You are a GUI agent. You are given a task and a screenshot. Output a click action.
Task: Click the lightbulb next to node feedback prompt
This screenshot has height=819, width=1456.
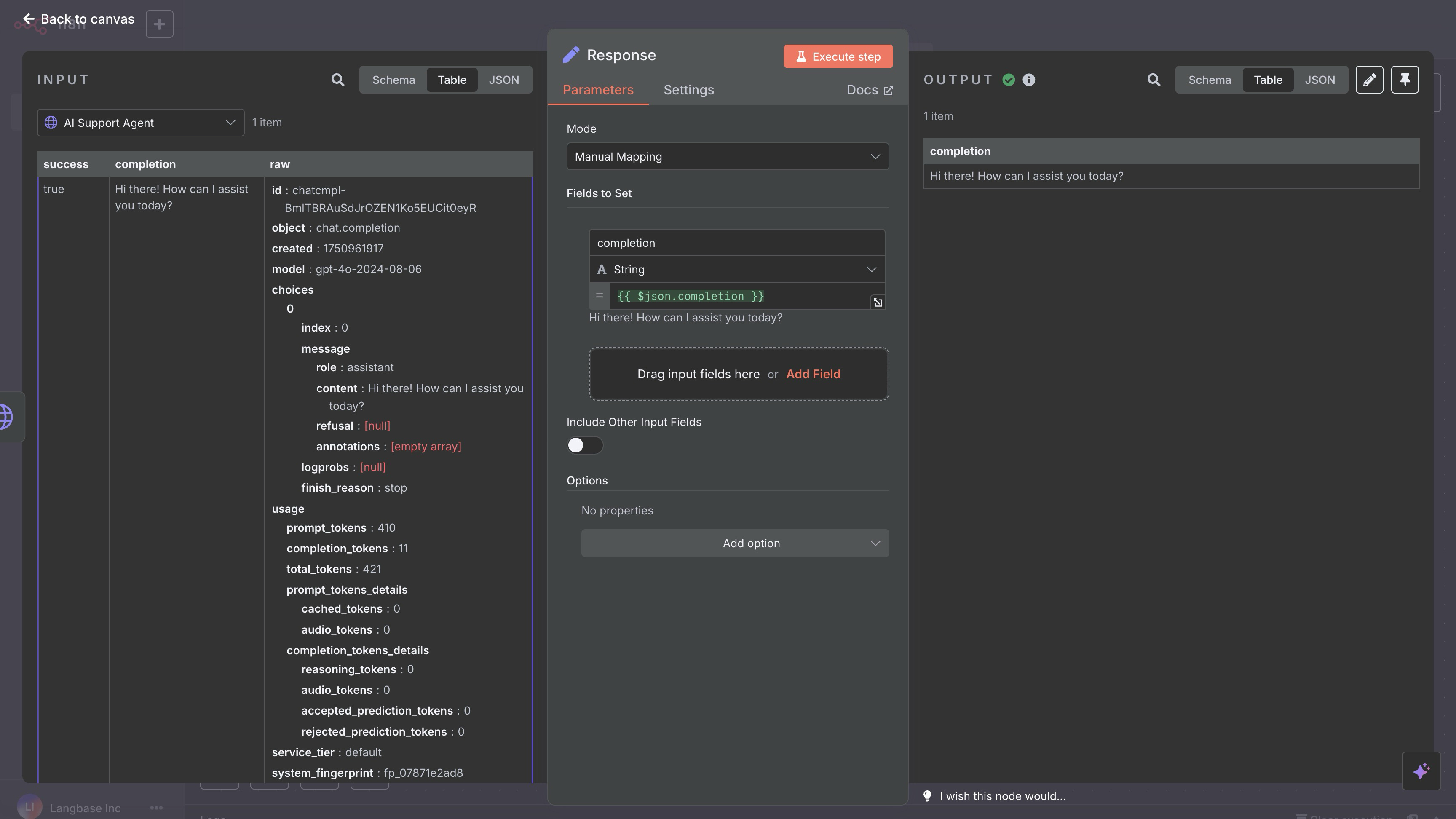(928, 795)
